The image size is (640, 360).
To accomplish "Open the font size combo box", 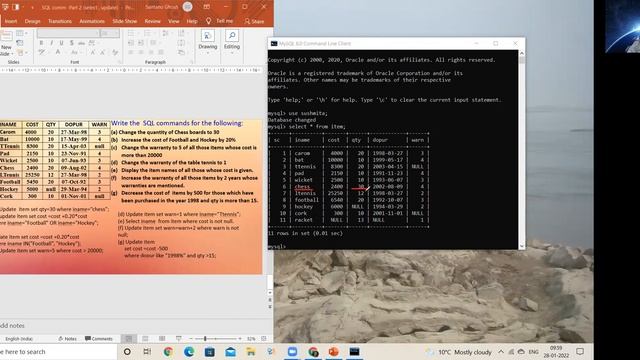I will pos(110,33).
